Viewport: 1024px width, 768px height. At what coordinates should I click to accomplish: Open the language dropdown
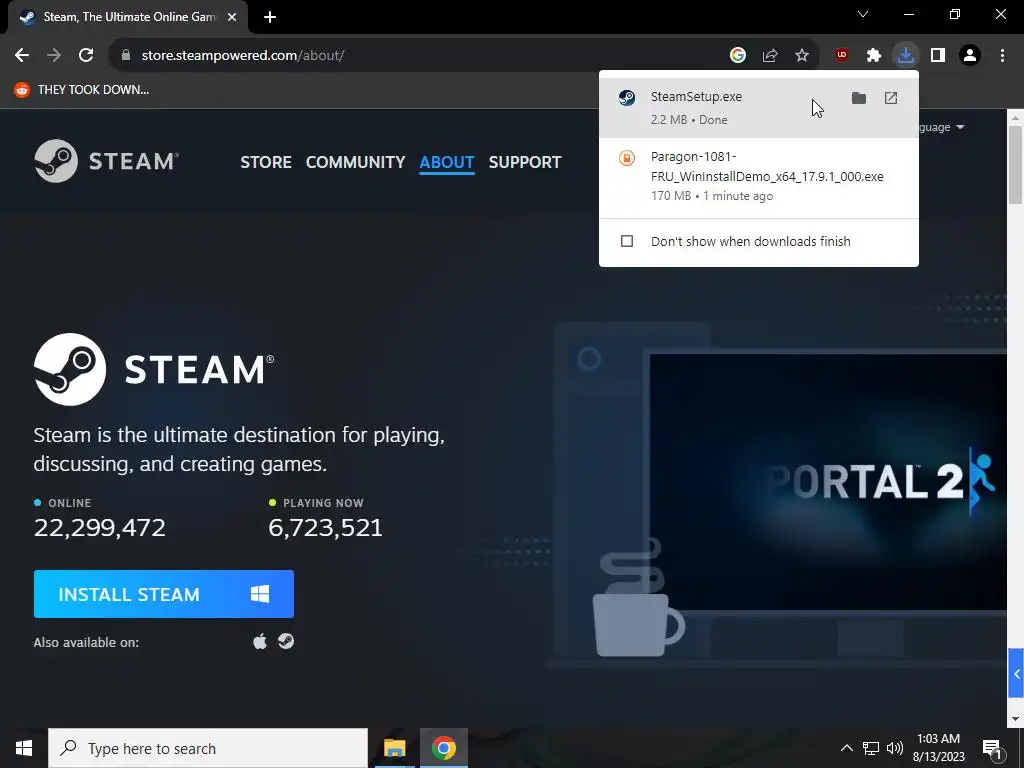coord(942,127)
